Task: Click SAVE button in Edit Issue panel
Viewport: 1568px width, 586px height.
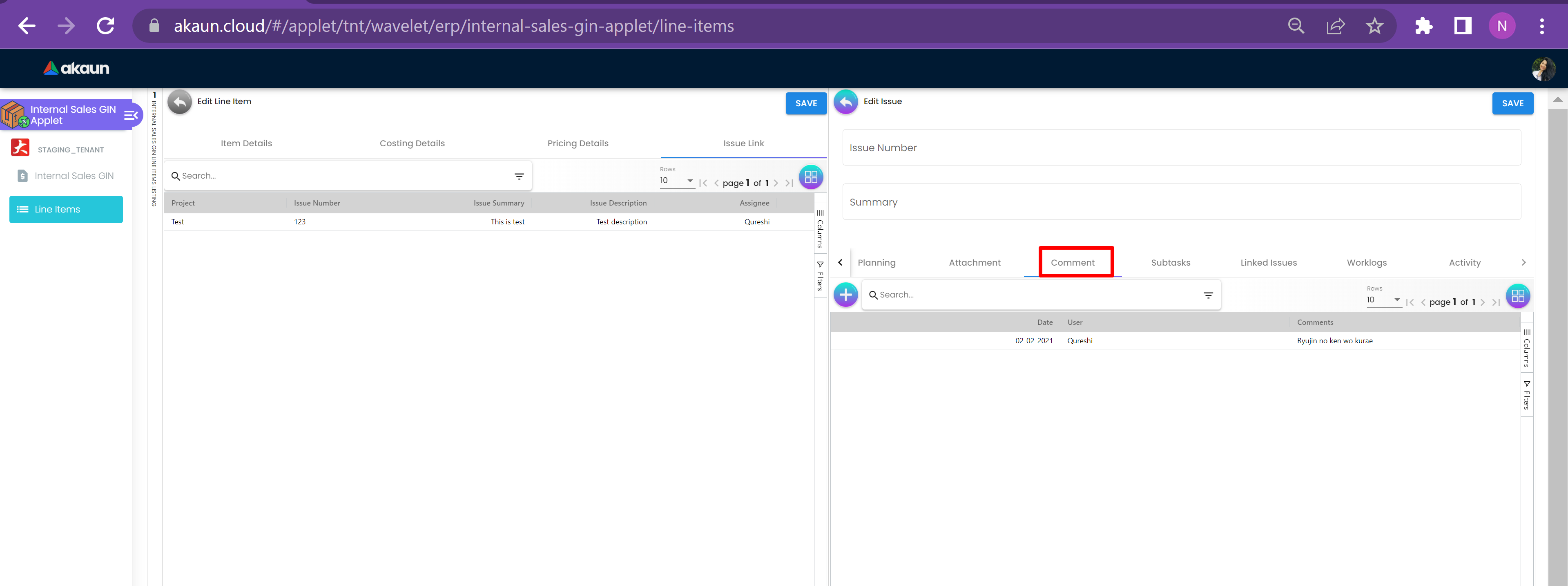Action: tap(1512, 103)
